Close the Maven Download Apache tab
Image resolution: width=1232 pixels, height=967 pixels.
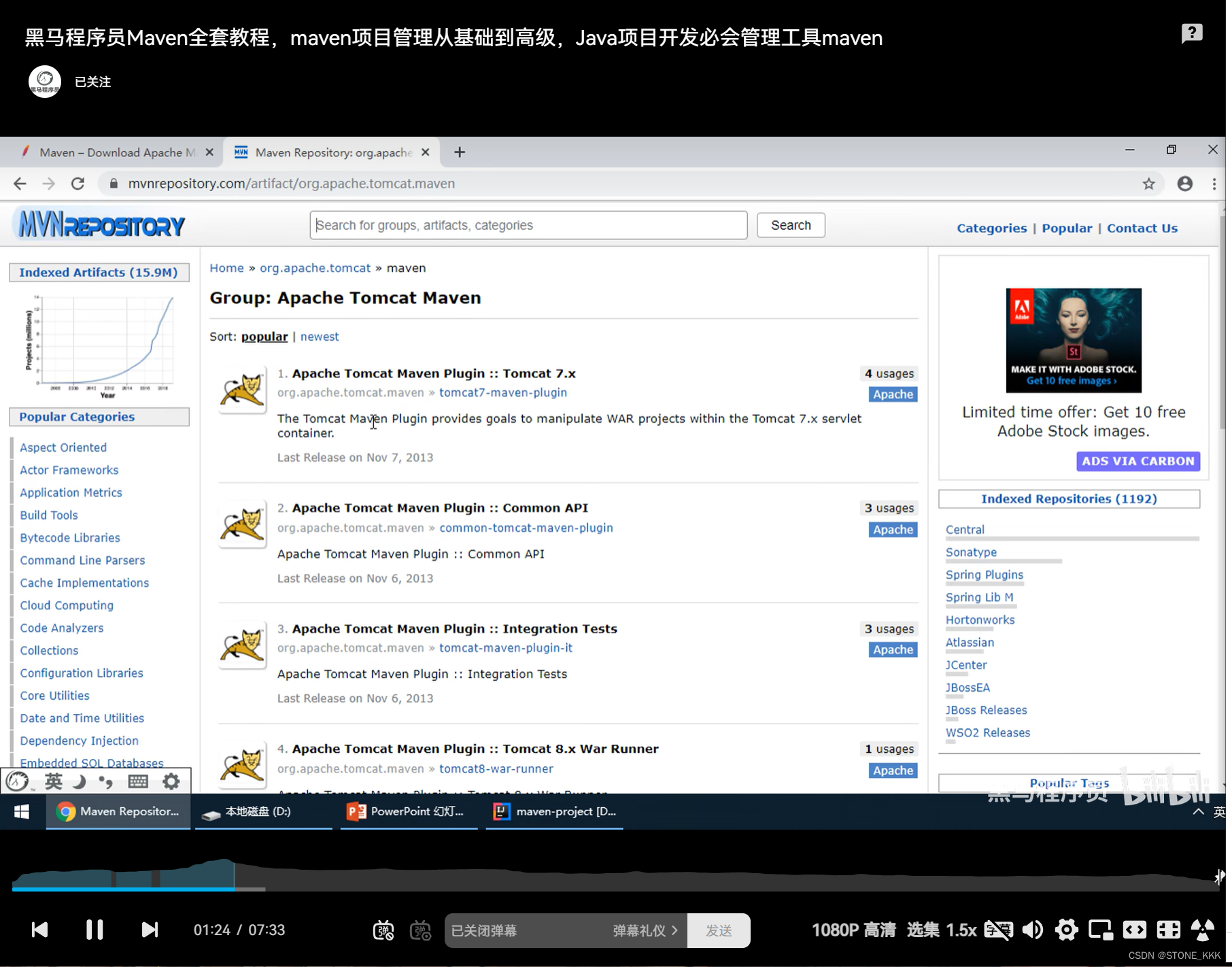click(x=209, y=152)
